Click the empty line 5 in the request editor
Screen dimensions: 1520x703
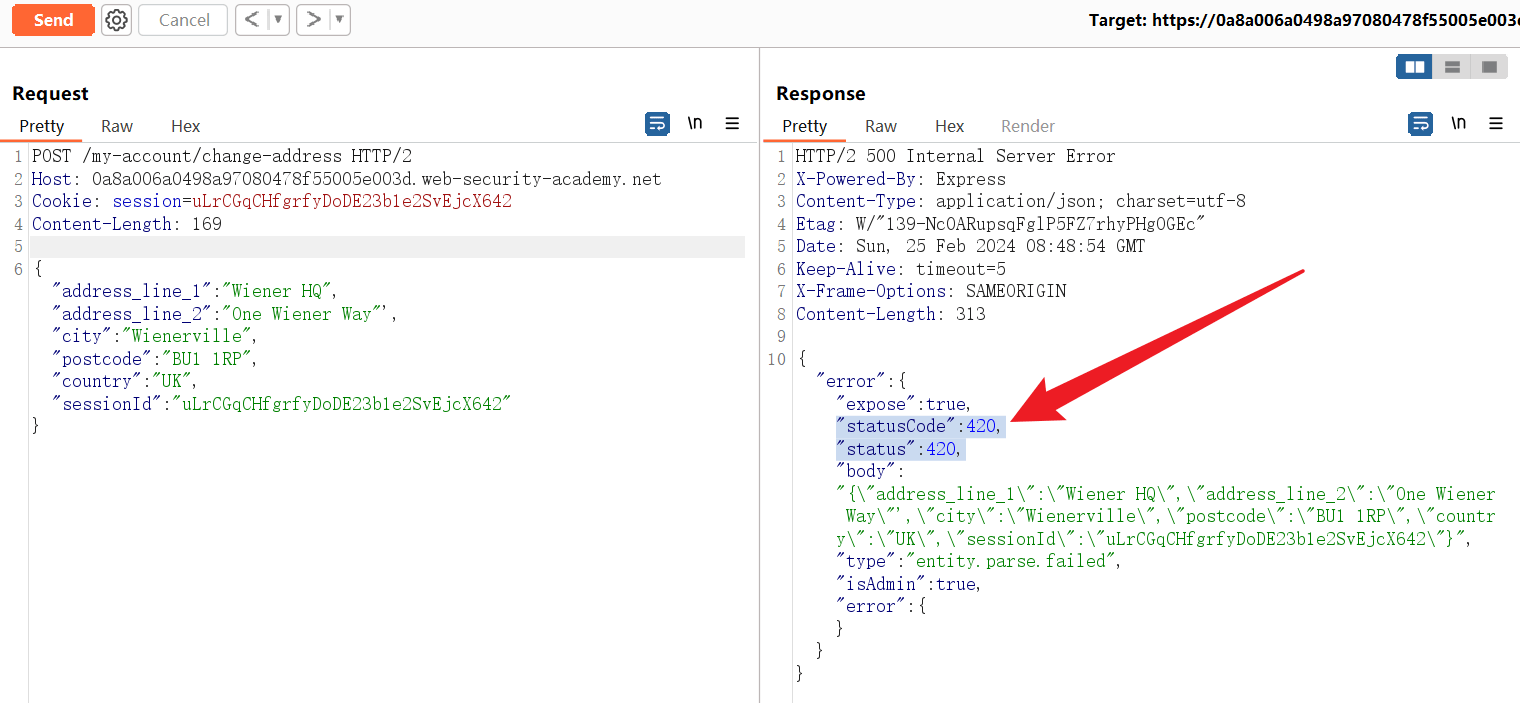click(388, 247)
